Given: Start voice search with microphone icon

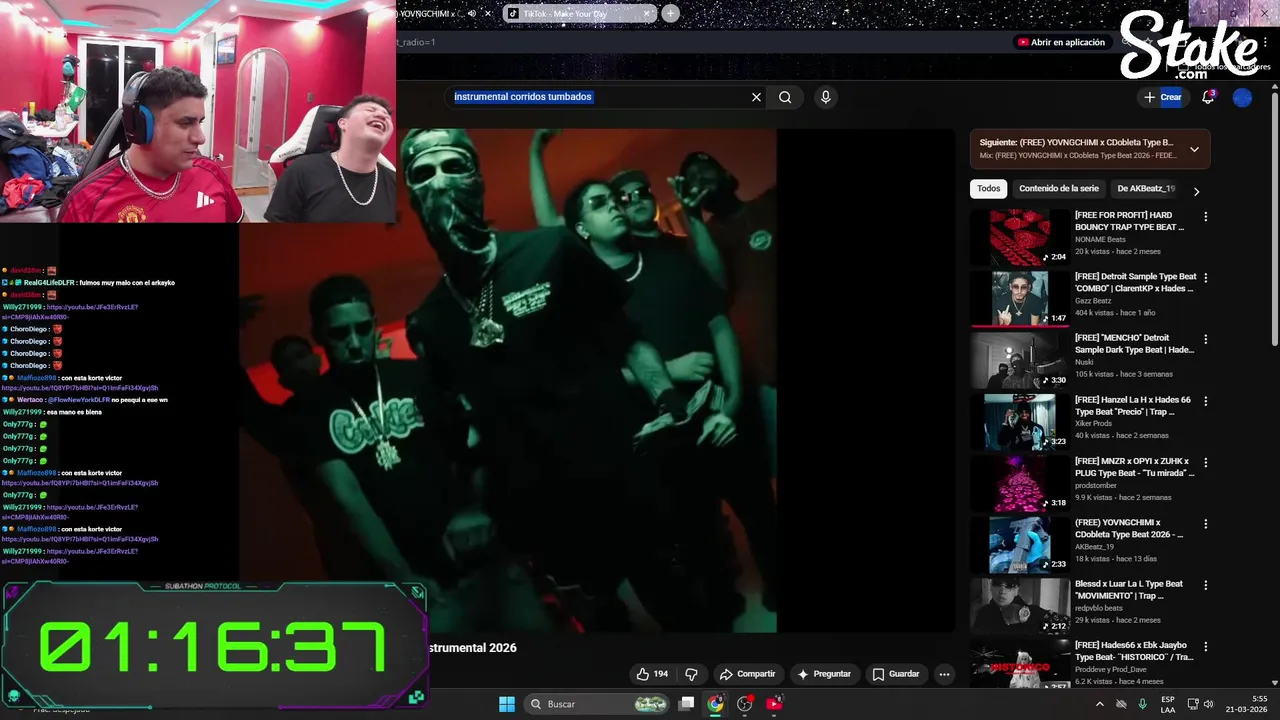Looking at the screenshot, I should [825, 97].
